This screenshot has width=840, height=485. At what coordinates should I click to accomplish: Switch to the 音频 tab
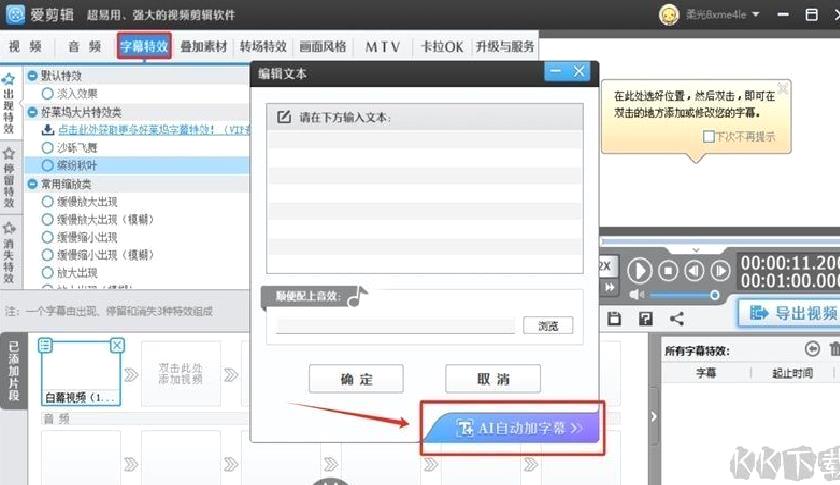[84, 47]
